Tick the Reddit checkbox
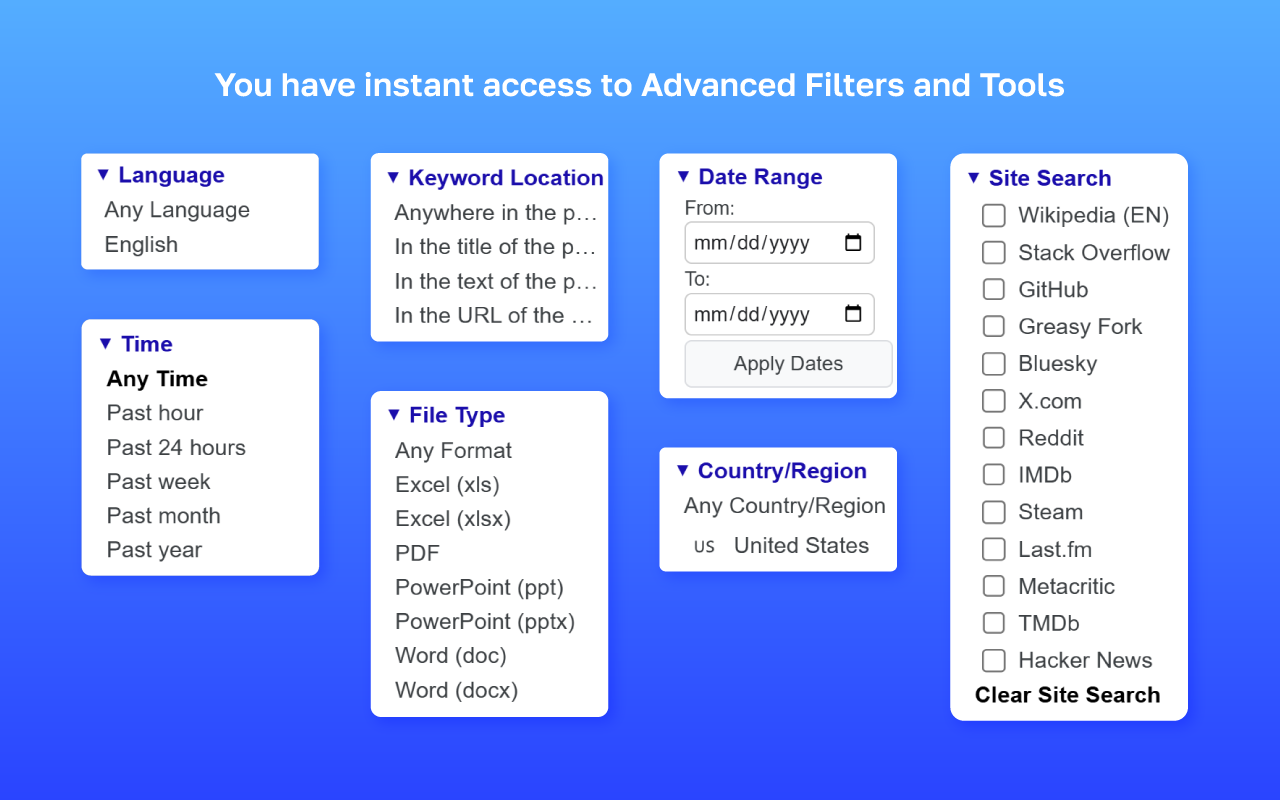 [x=993, y=438]
